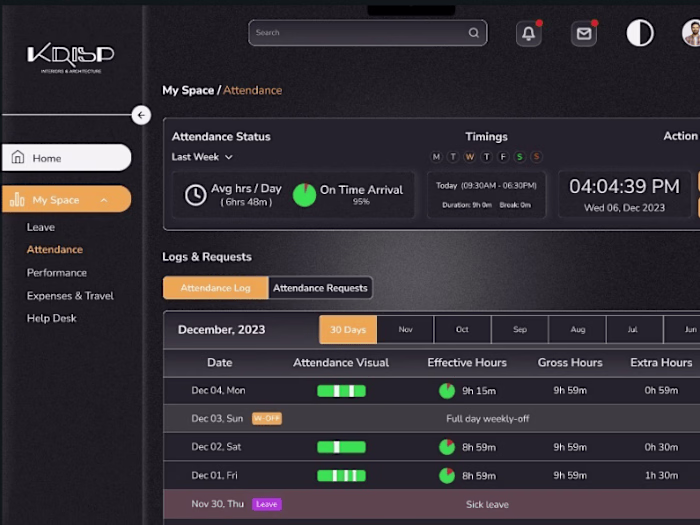Click the My Space breadcrumb link
Viewport: 700px width, 525px height.
tap(188, 90)
